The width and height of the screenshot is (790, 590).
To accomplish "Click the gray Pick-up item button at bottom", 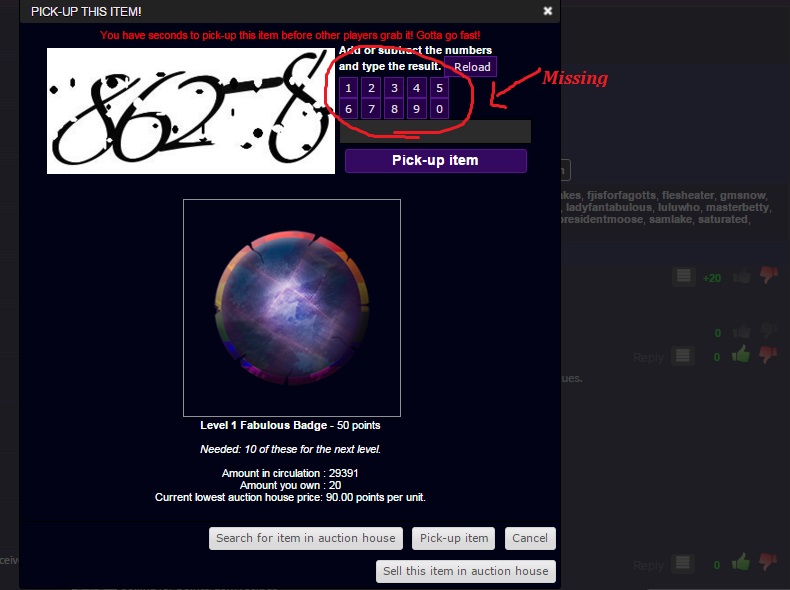I will point(454,538).
